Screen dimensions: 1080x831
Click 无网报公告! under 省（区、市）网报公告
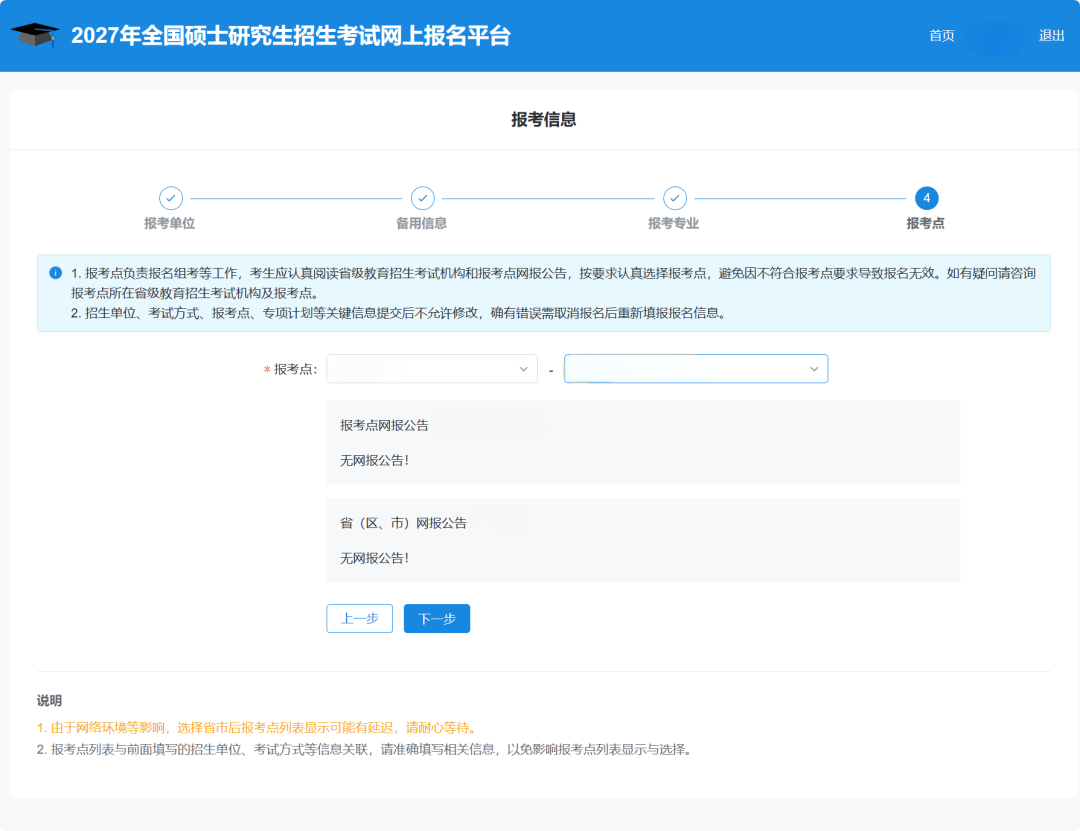[375, 558]
